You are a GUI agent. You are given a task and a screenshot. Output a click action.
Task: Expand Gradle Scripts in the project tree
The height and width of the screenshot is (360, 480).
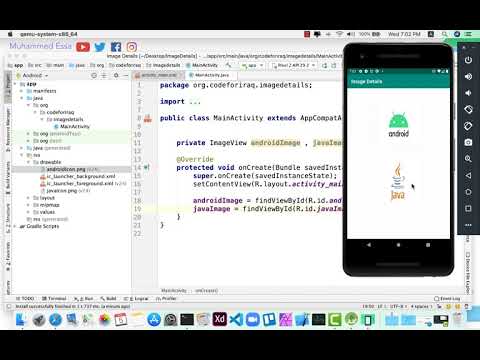[x=15, y=226]
